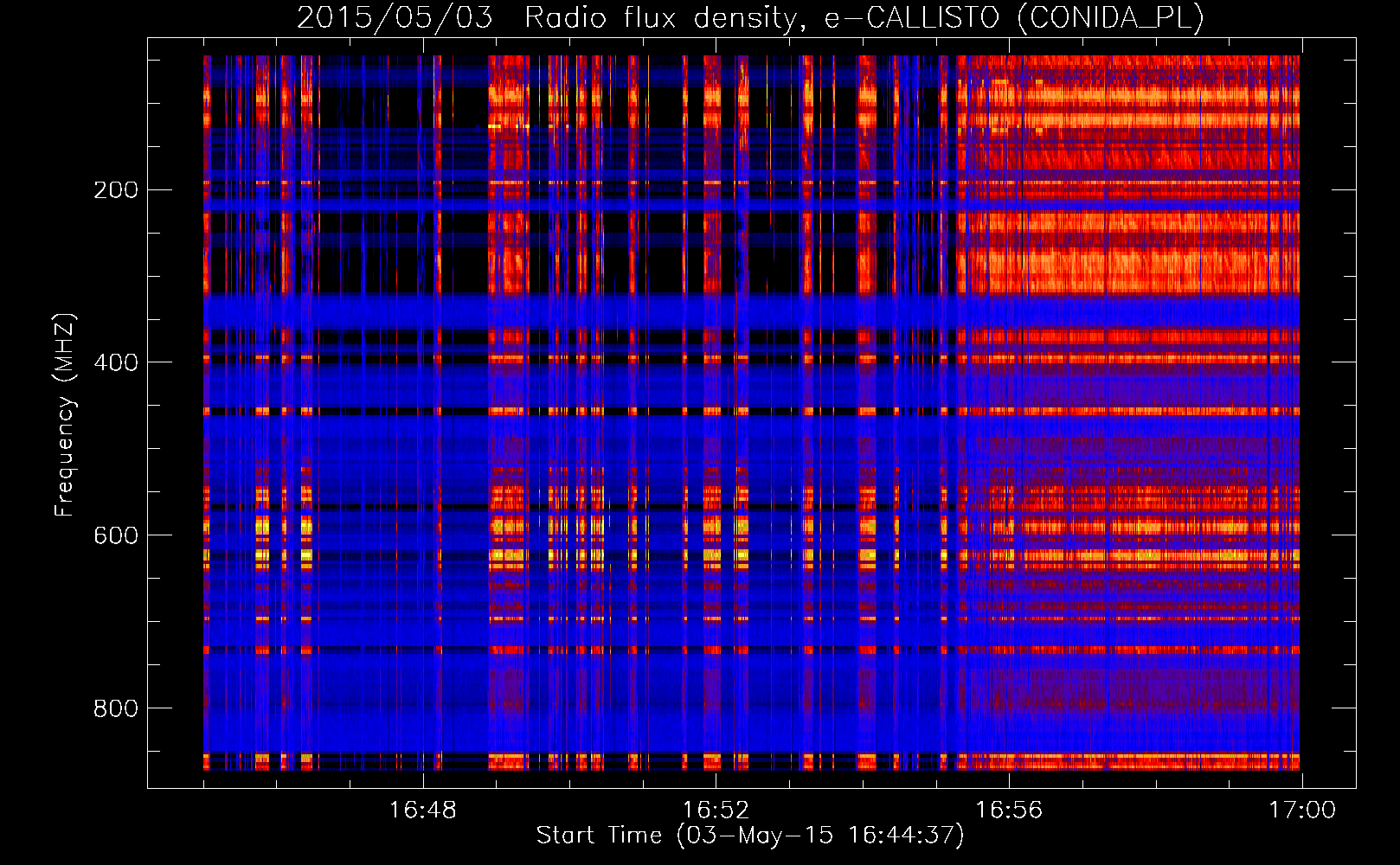The image size is (1400, 865).
Task: Click the '17:00' time axis label
Action: [1302, 811]
